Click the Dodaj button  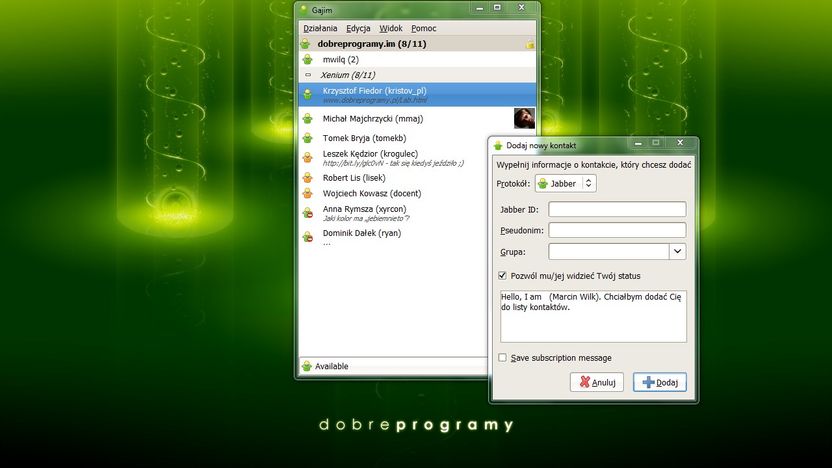pyautogui.click(x=660, y=382)
